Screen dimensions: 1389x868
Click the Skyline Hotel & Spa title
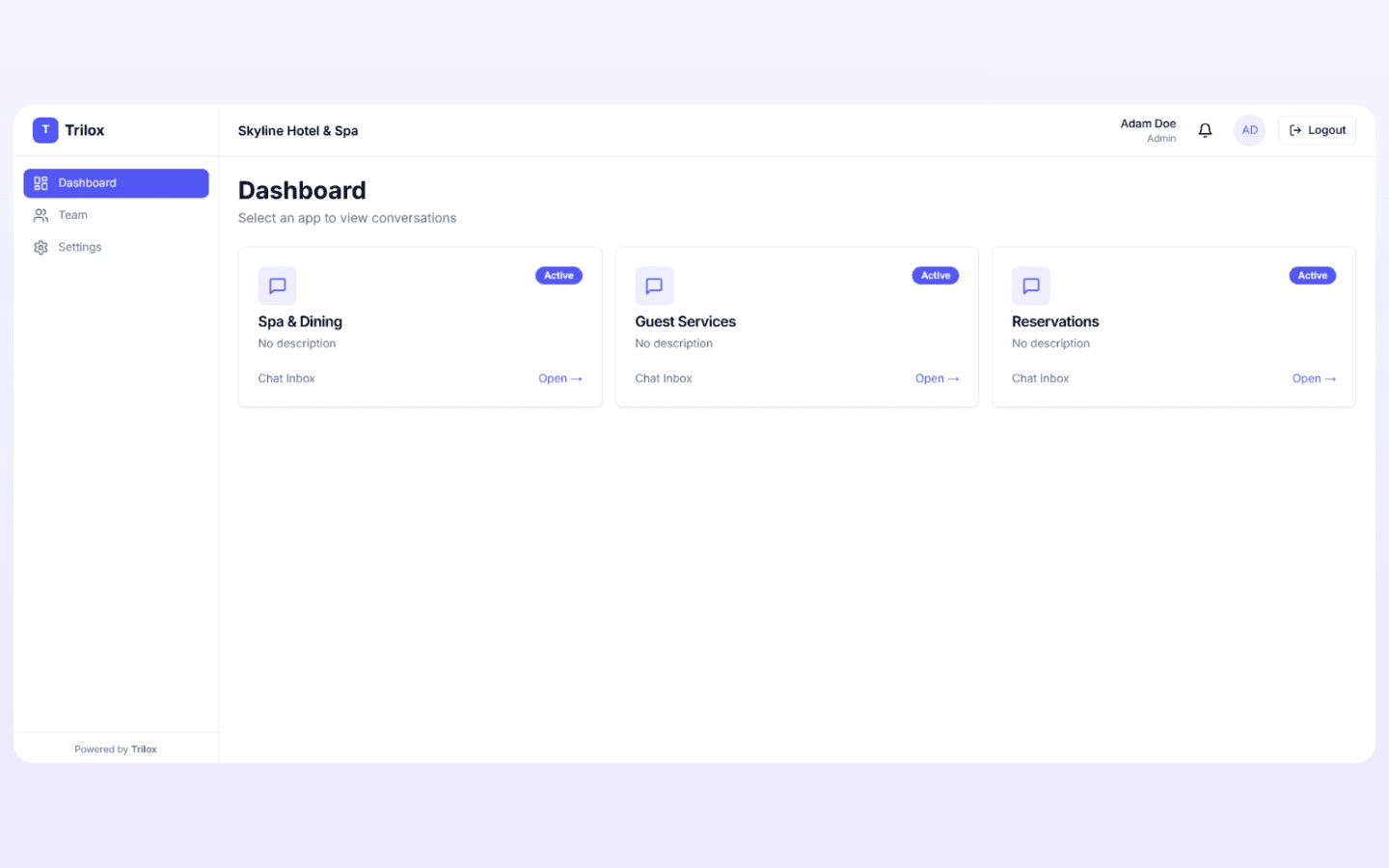coord(297,130)
